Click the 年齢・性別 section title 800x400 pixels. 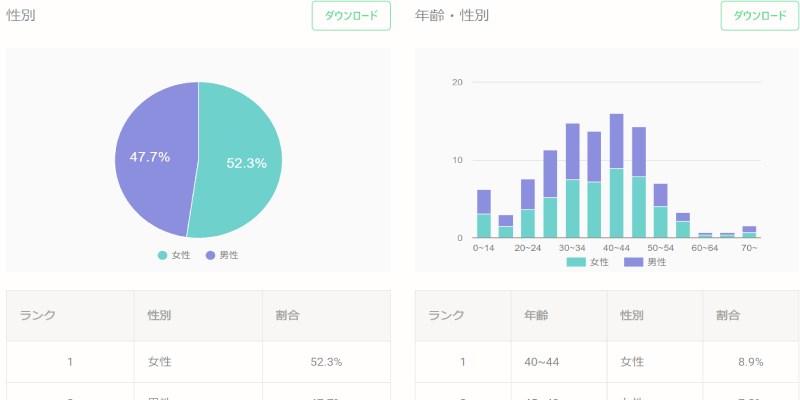click(x=452, y=16)
